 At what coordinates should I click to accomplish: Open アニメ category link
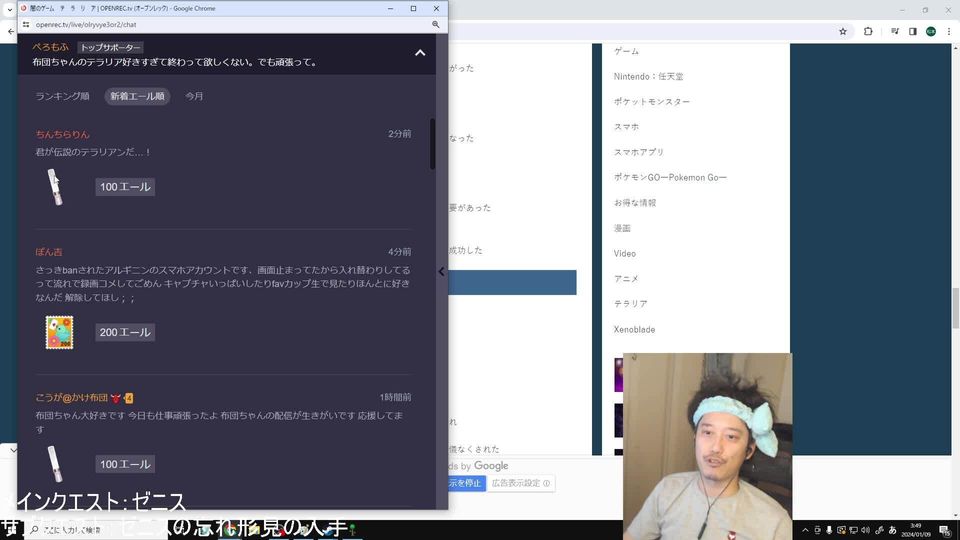click(626, 279)
